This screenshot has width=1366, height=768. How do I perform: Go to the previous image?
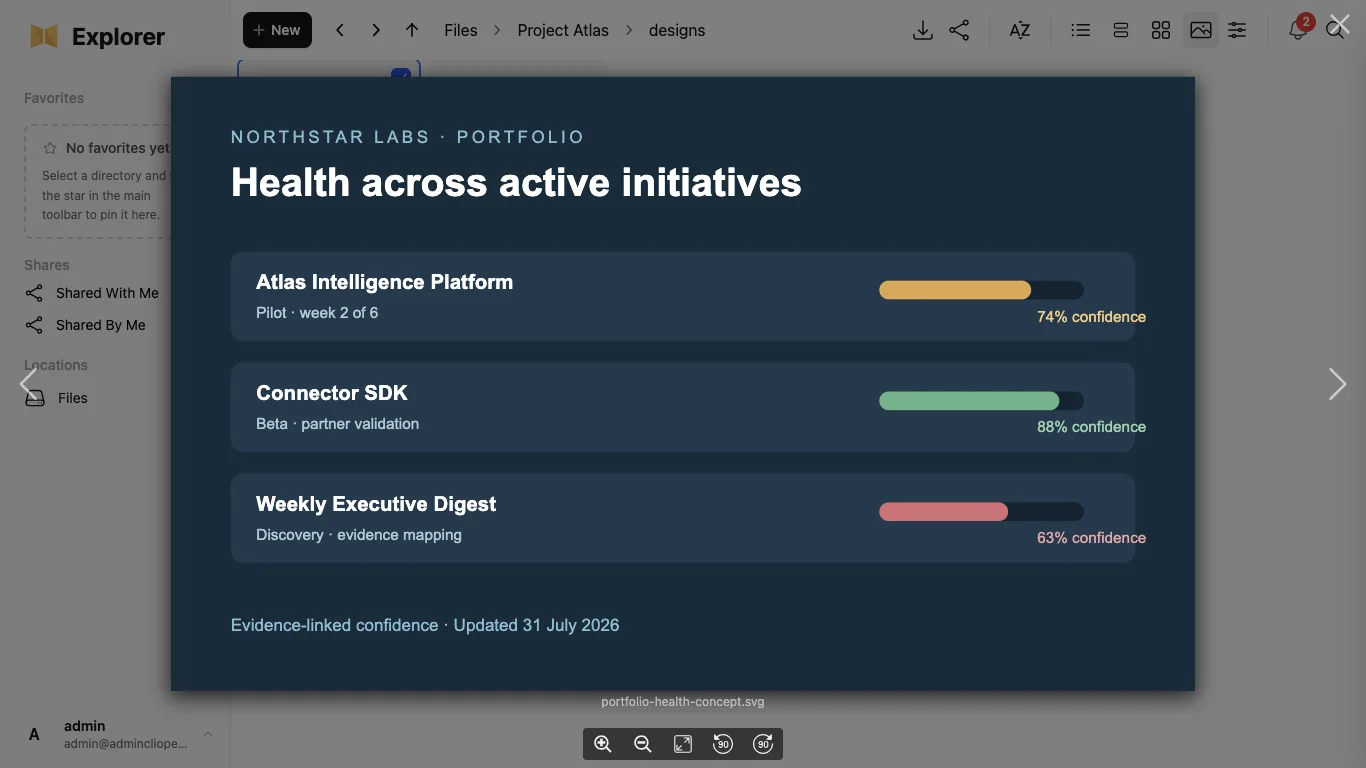point(28,384)
